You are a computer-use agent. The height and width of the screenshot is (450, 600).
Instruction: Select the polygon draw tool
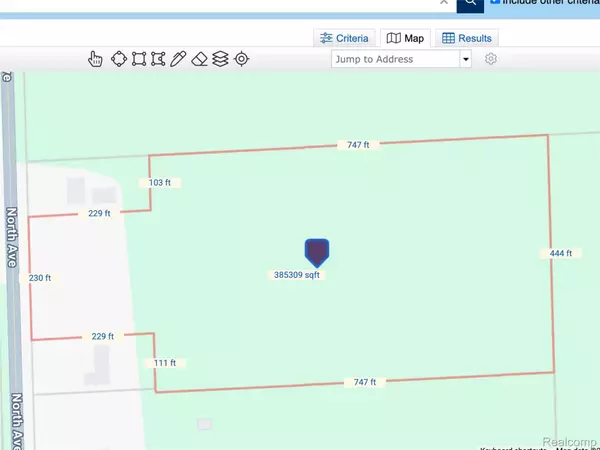coord(158,59)
